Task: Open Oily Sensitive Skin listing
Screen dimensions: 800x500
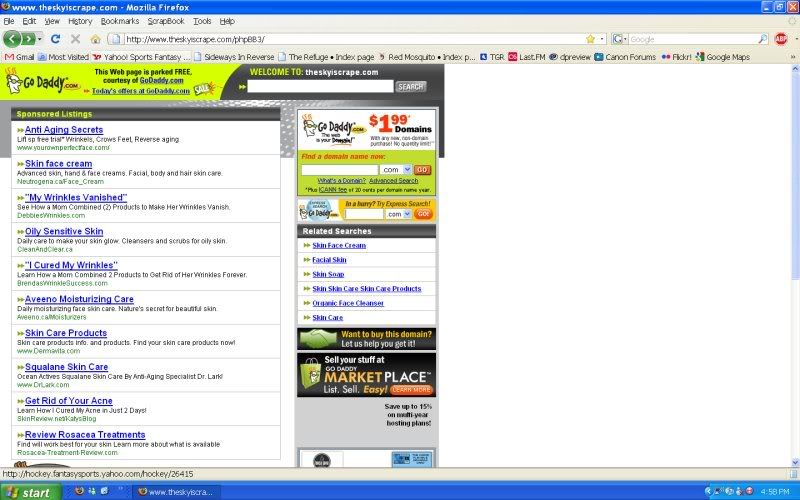Action: 64,231
